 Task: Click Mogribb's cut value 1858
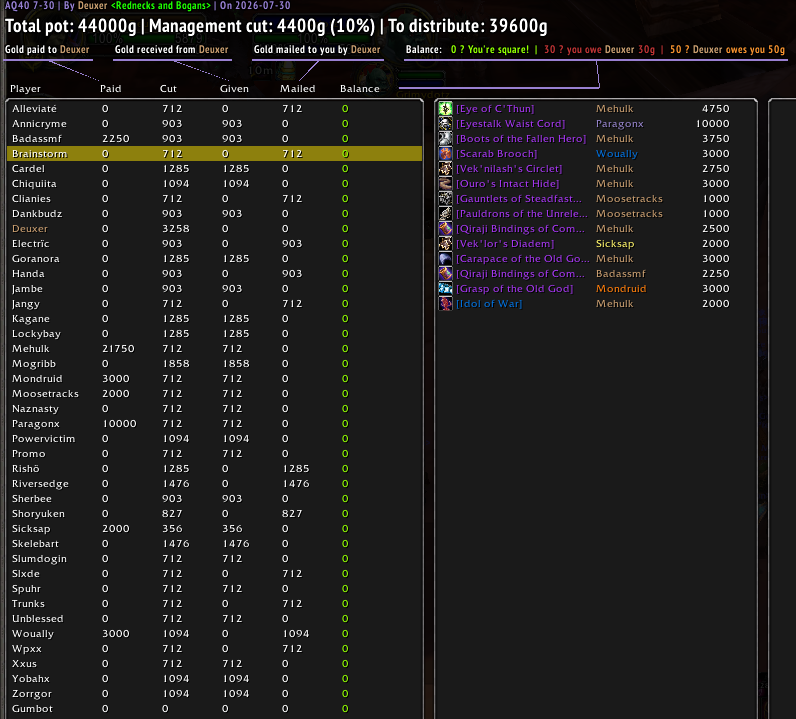click(x=176, y=364)
